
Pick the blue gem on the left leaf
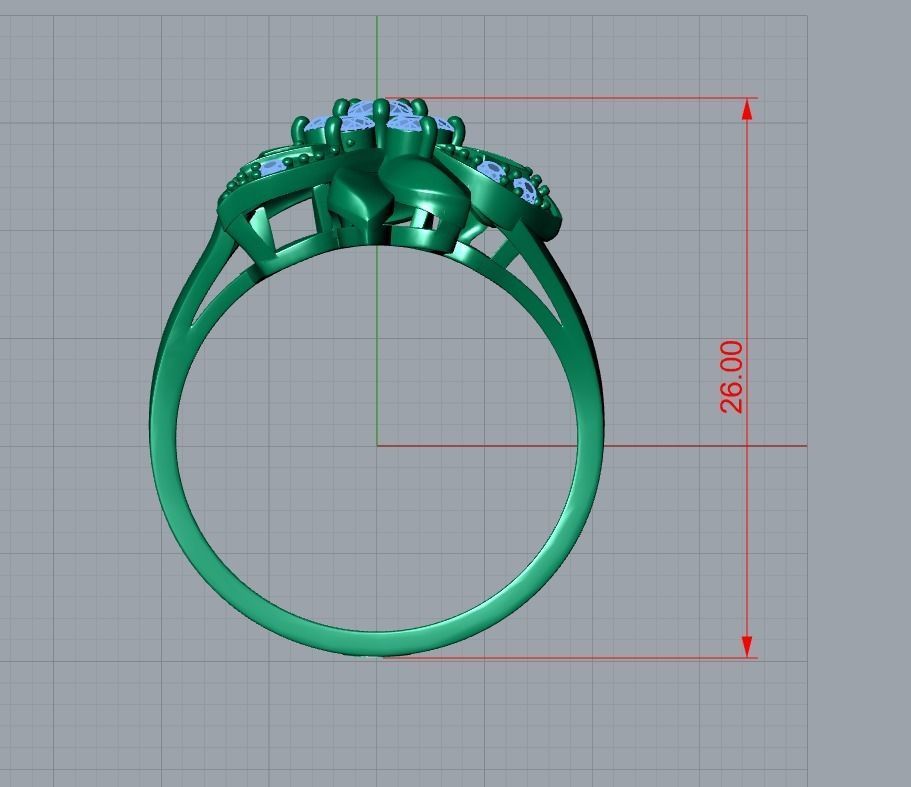(272, 168)
